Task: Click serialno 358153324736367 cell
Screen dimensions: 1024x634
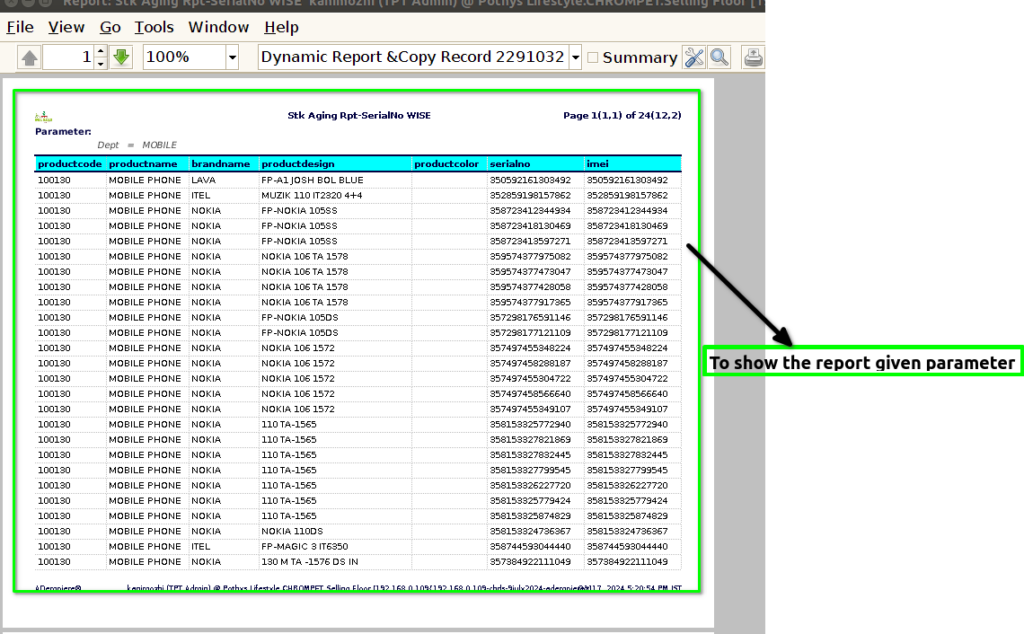Action: (530, 531)
